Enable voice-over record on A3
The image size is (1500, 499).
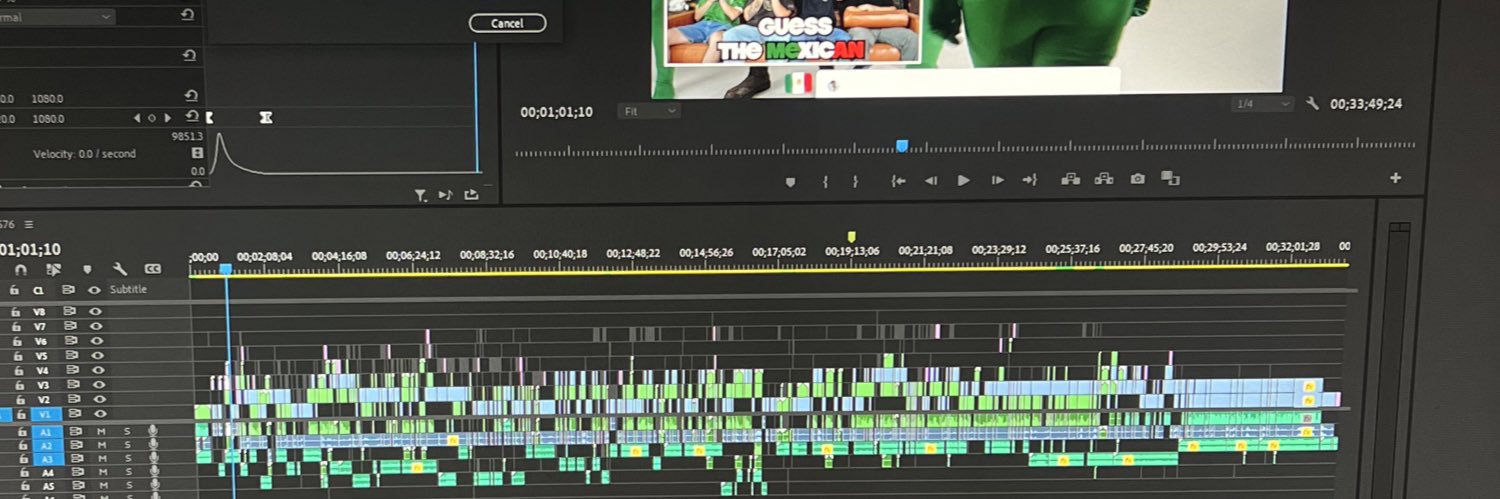coord(153,458)
